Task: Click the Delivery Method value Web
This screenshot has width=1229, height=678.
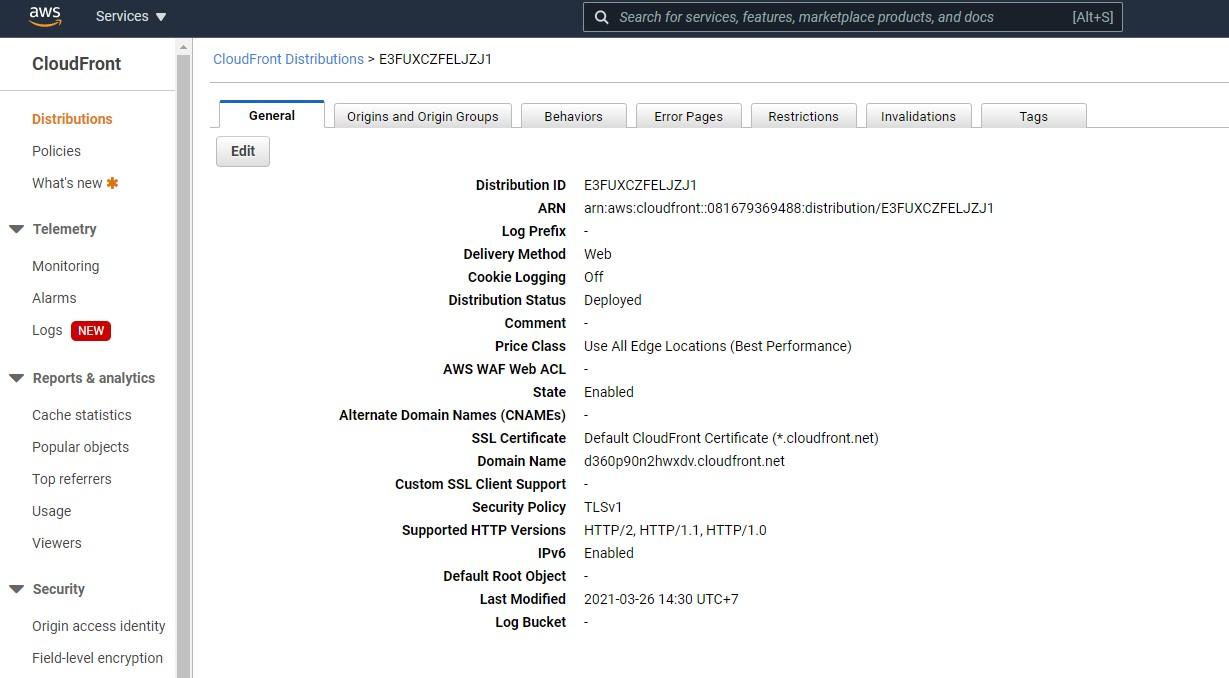Action: click(598, 254)
